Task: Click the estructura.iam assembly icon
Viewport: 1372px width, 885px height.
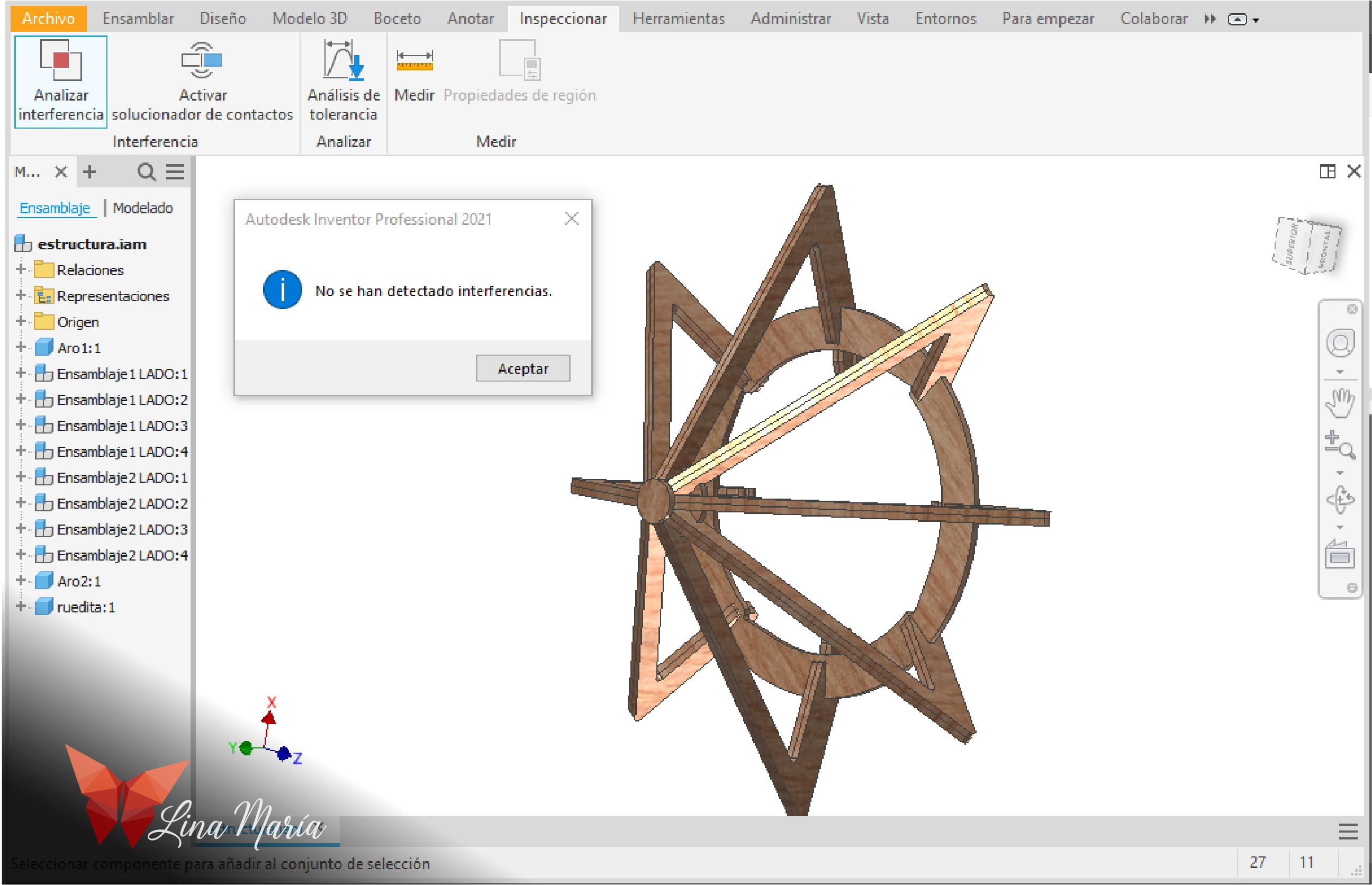Action: point(23,243)
